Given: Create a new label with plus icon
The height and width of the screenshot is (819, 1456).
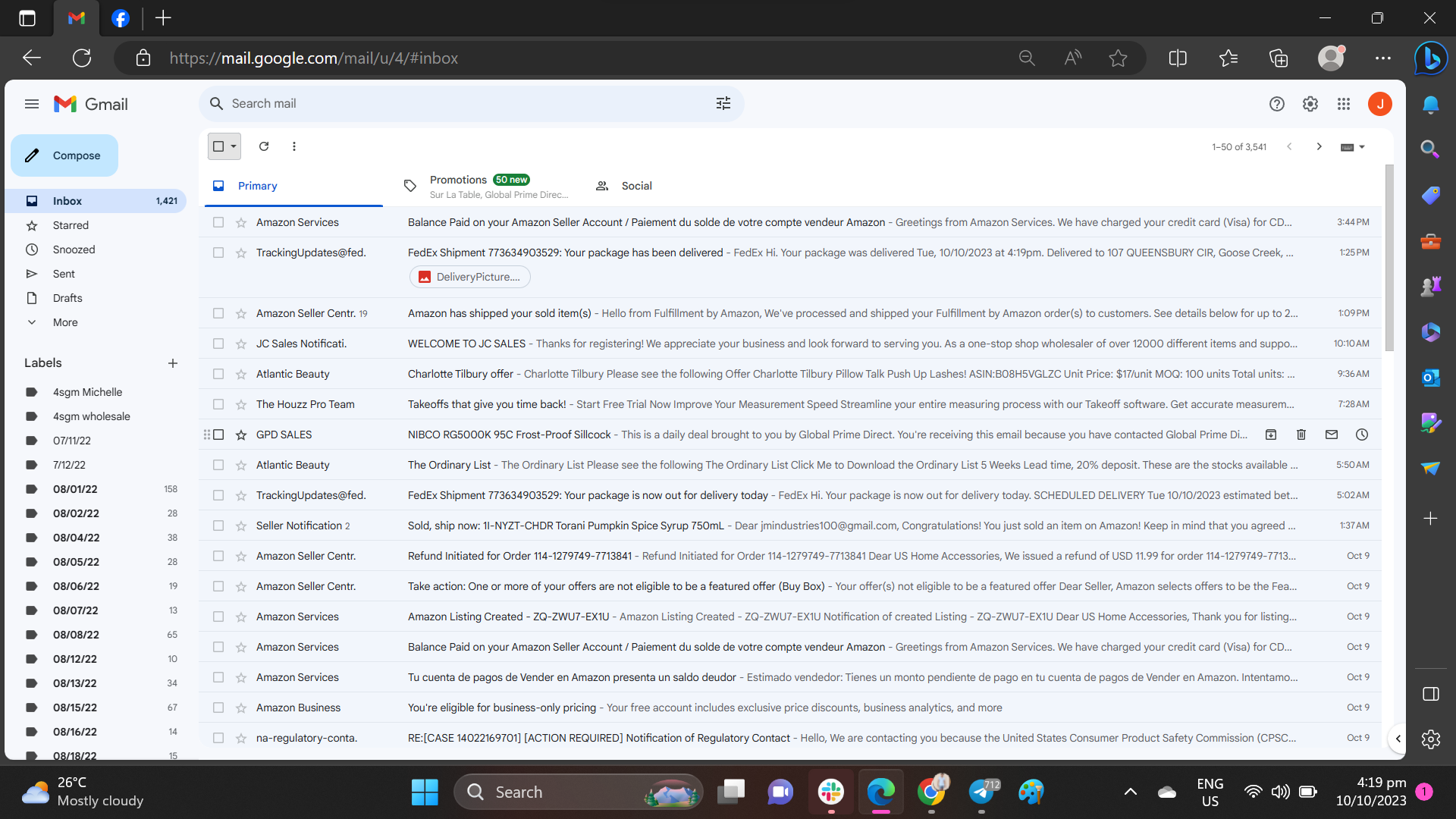Looking at the screenshot, I should pyautogui.click(x=173, y=363).
